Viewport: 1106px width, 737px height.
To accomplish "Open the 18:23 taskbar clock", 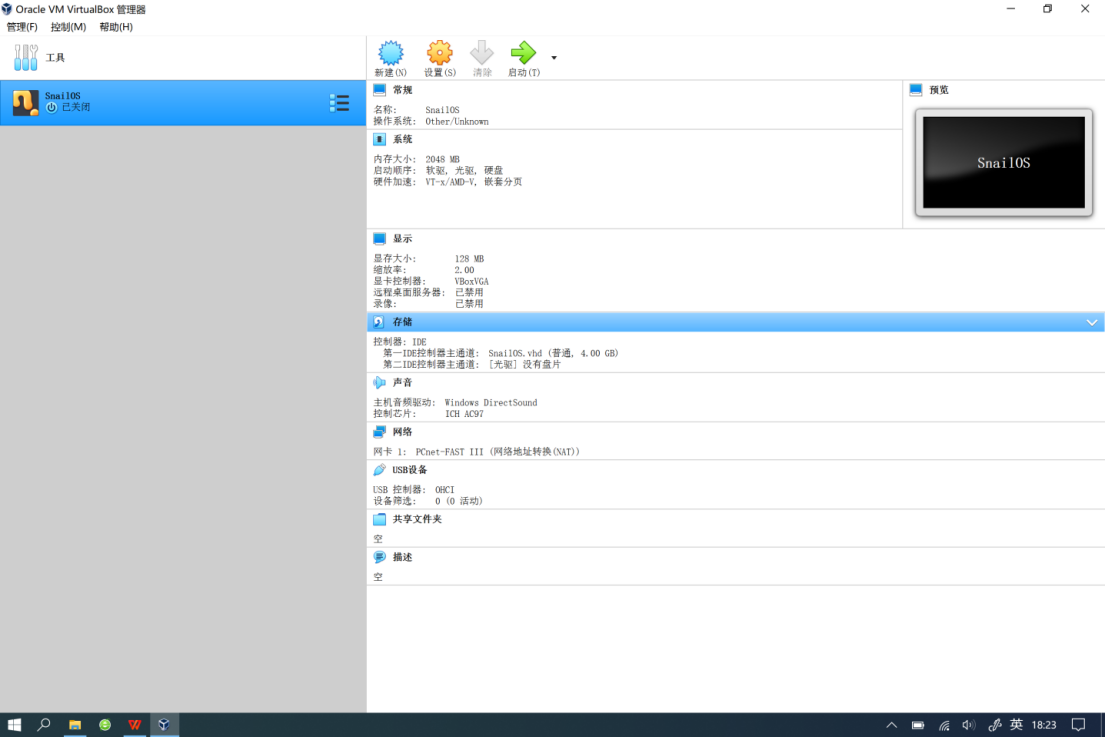I will [1044, 725].
